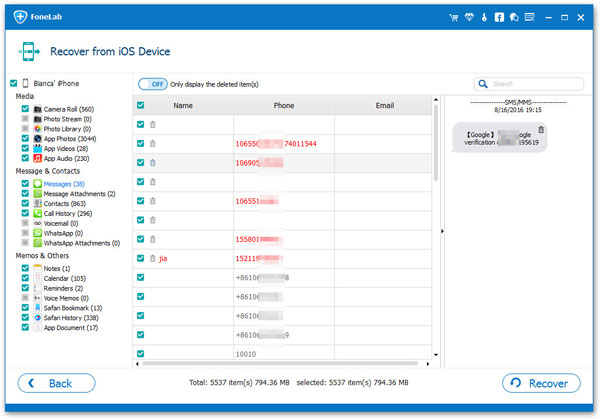
Task: Click the list scroll-up arrow
Action: coord(435,100)
